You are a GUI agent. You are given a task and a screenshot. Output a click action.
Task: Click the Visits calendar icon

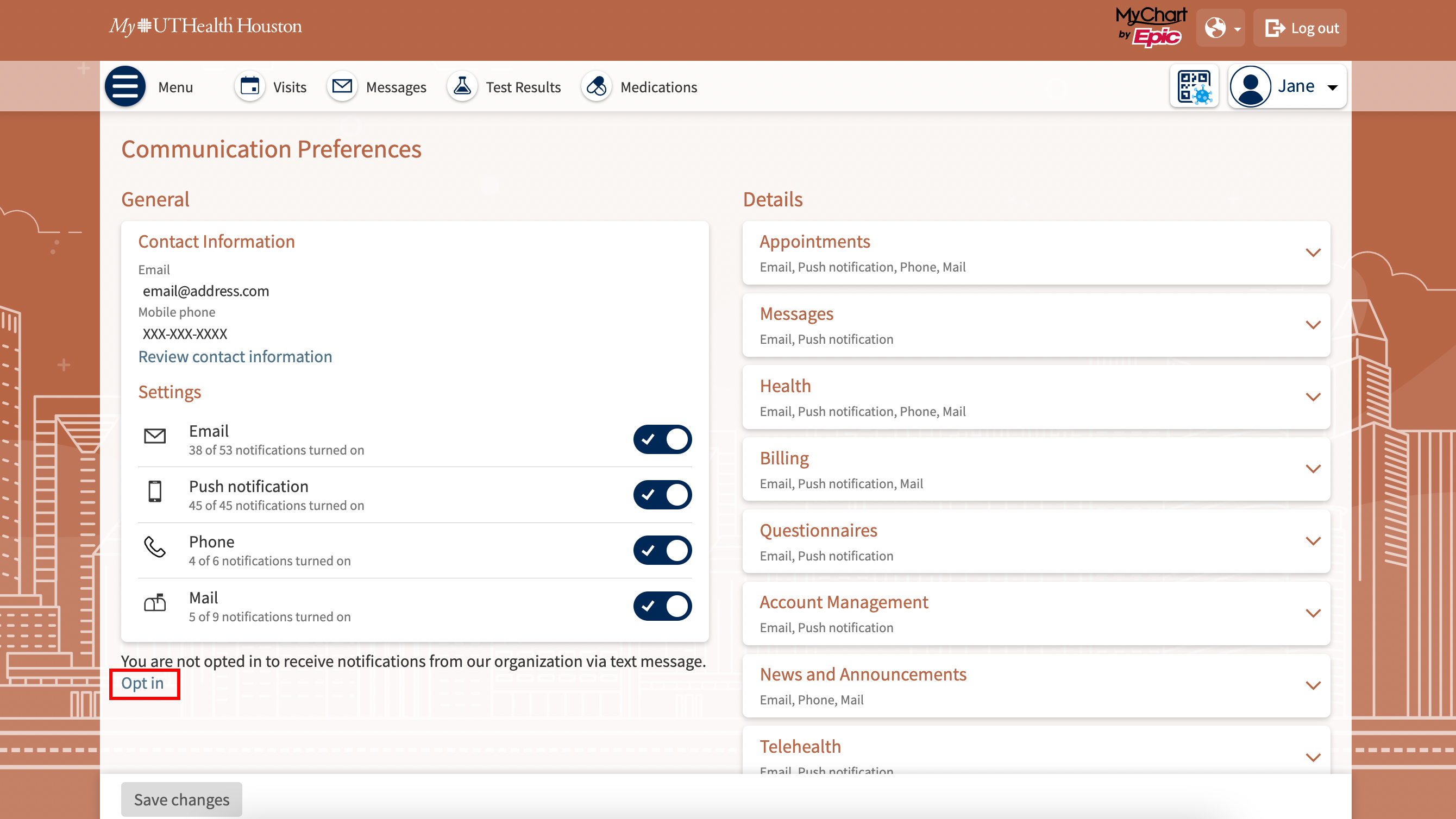(249, 86)
